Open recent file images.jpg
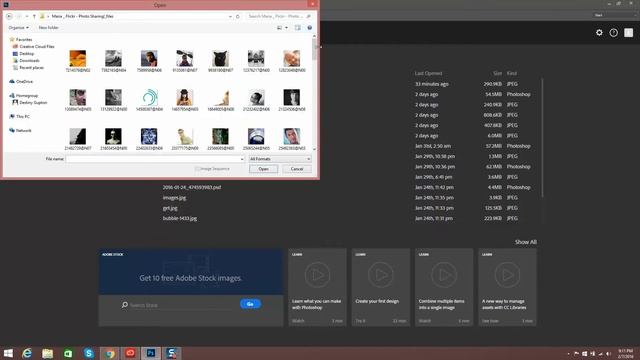 tap(174, 198)
